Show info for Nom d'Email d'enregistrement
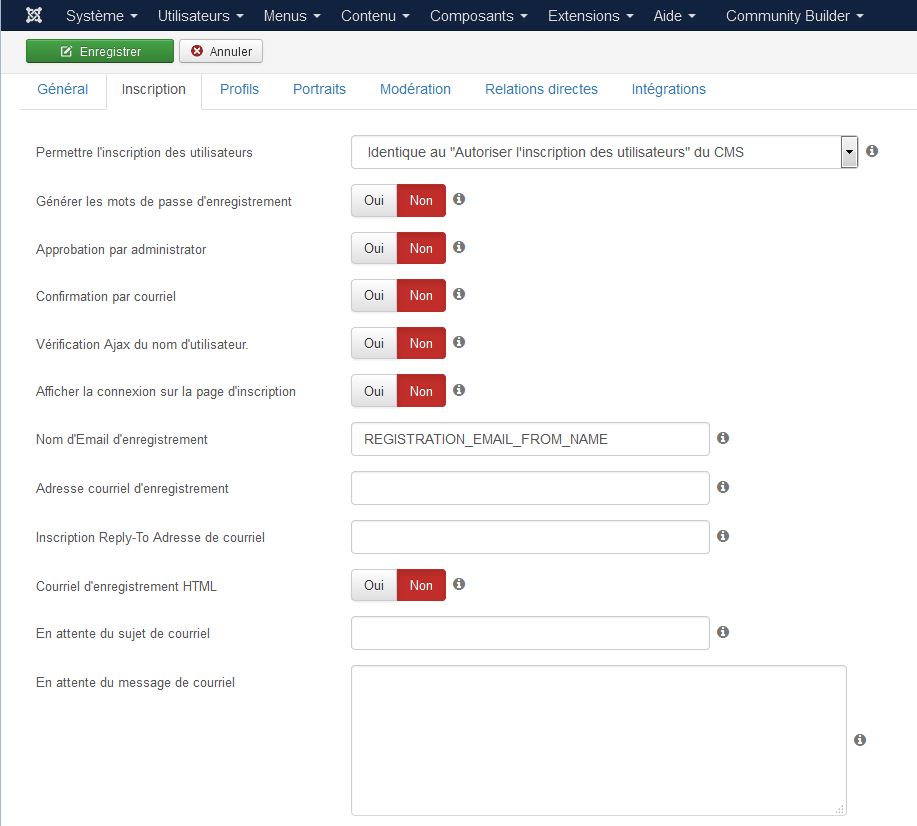 coord(723,438)
